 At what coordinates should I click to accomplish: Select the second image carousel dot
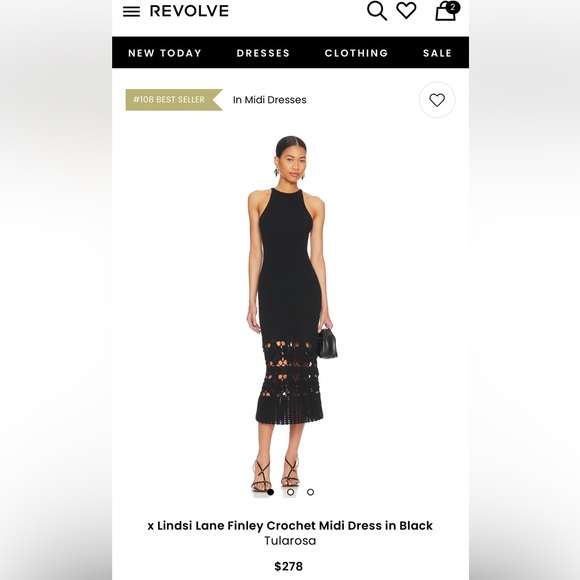coord(290,492)
